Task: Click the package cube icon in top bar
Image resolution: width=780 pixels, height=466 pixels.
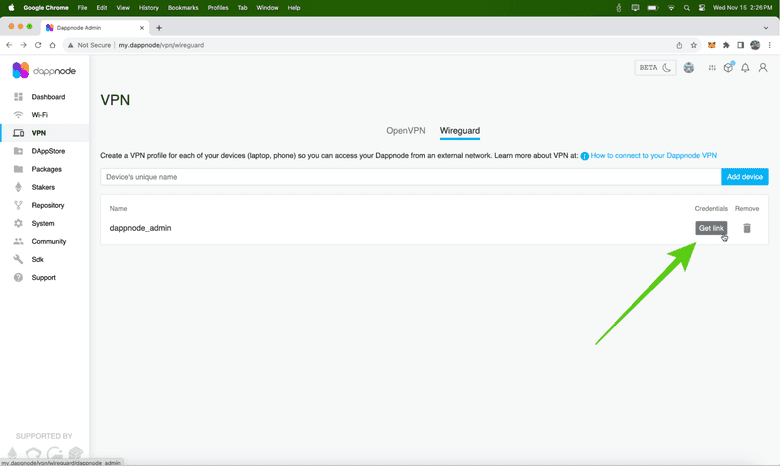Action: [x=728, y=68]
